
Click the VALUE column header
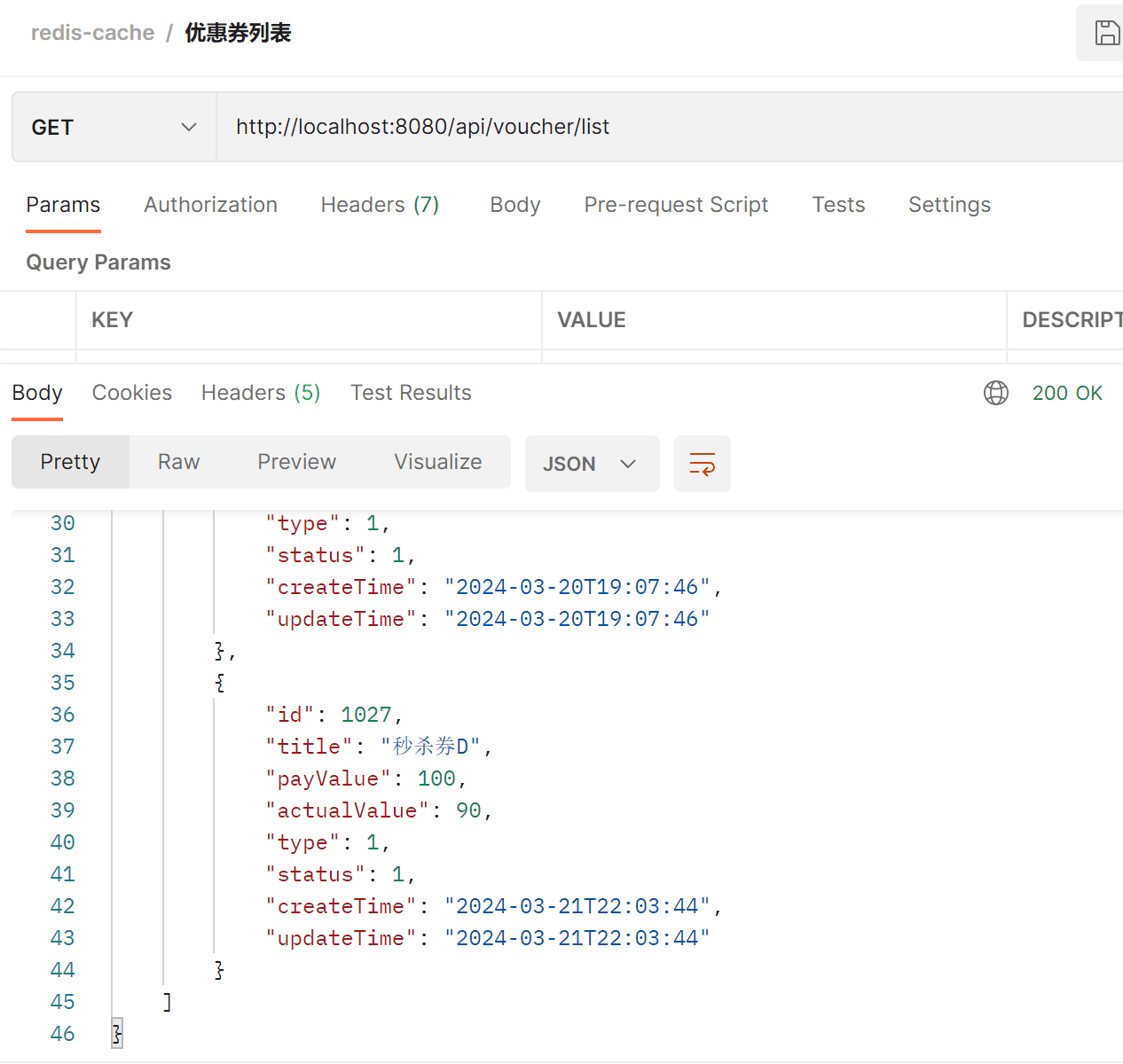coord(592,320)
